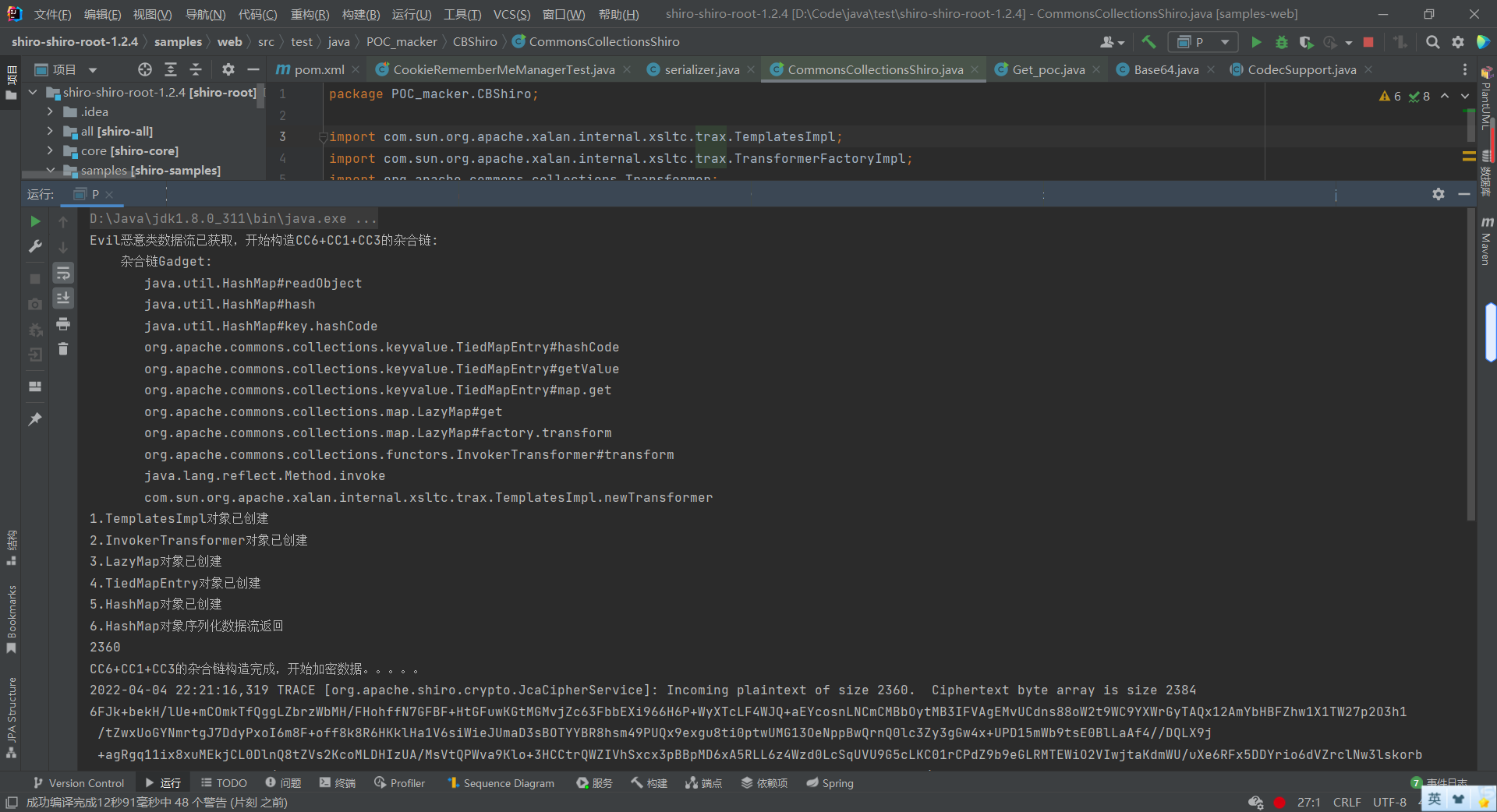Screen dimensions: 1497x812
Task: Stop the running process red square
Action: 1368,42
